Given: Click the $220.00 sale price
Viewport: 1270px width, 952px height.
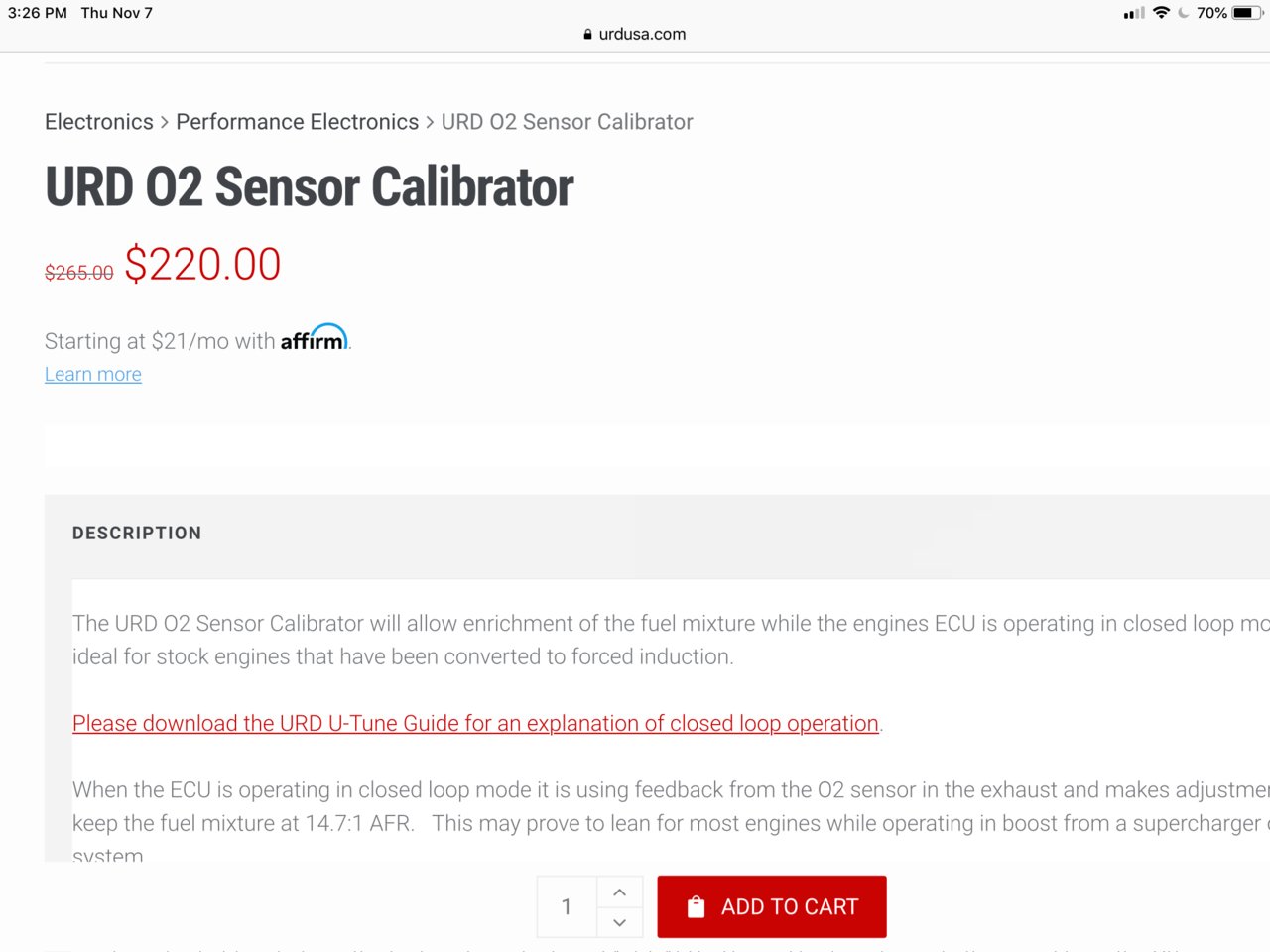Looking at the screenshot, I should (202, 265).
